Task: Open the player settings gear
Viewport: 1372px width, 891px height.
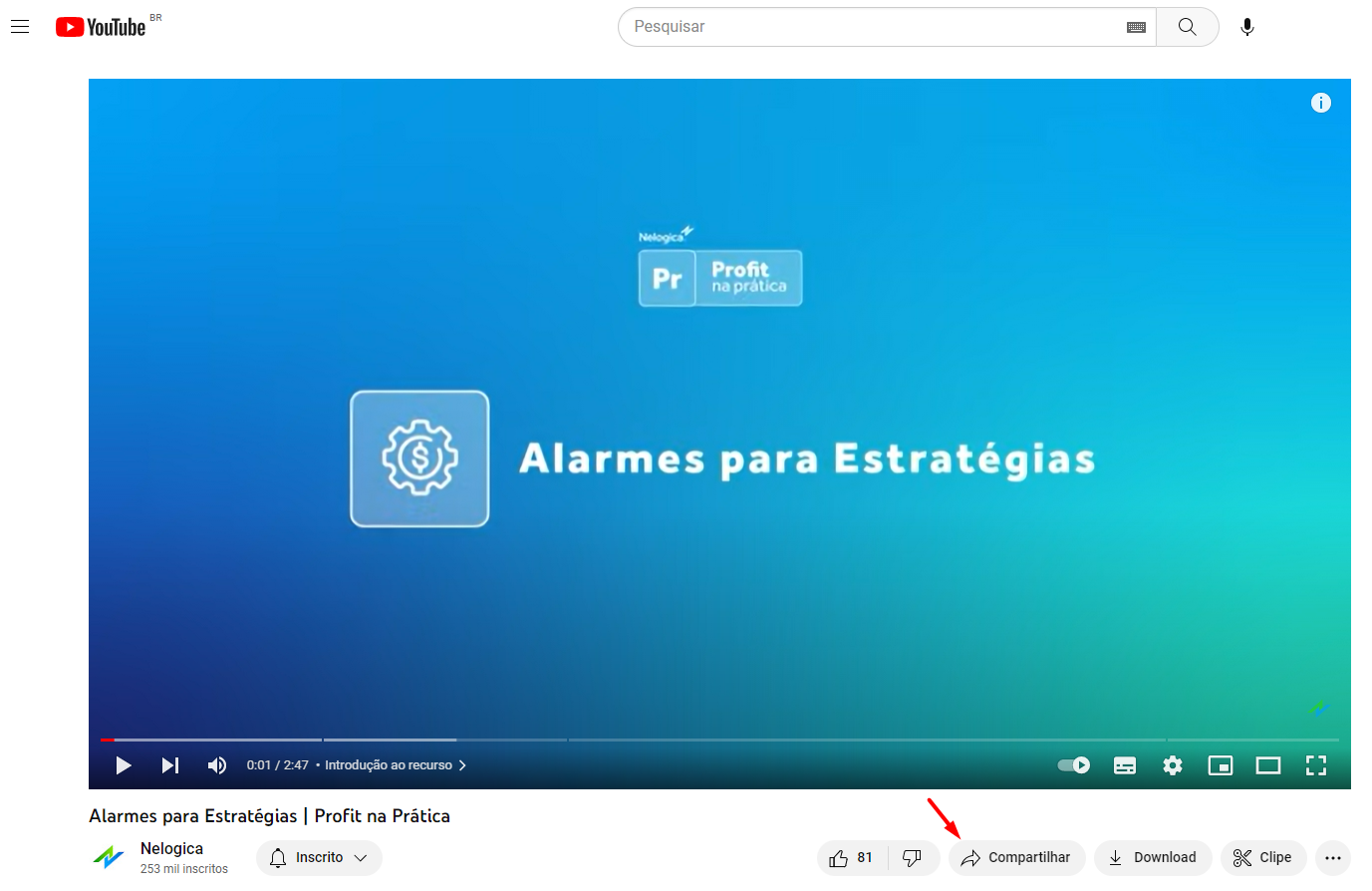Action: pos(1173,765)
